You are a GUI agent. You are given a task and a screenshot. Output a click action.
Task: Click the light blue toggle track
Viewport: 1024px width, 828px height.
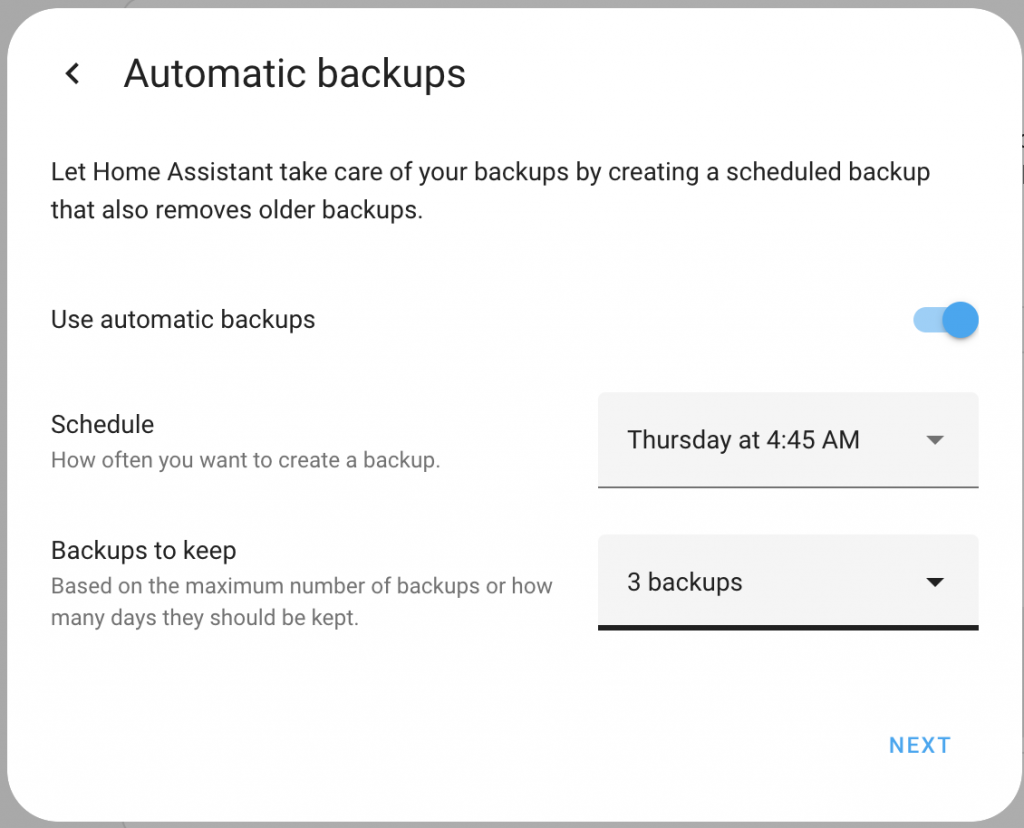pyautogui.click(x=925, y=320)
